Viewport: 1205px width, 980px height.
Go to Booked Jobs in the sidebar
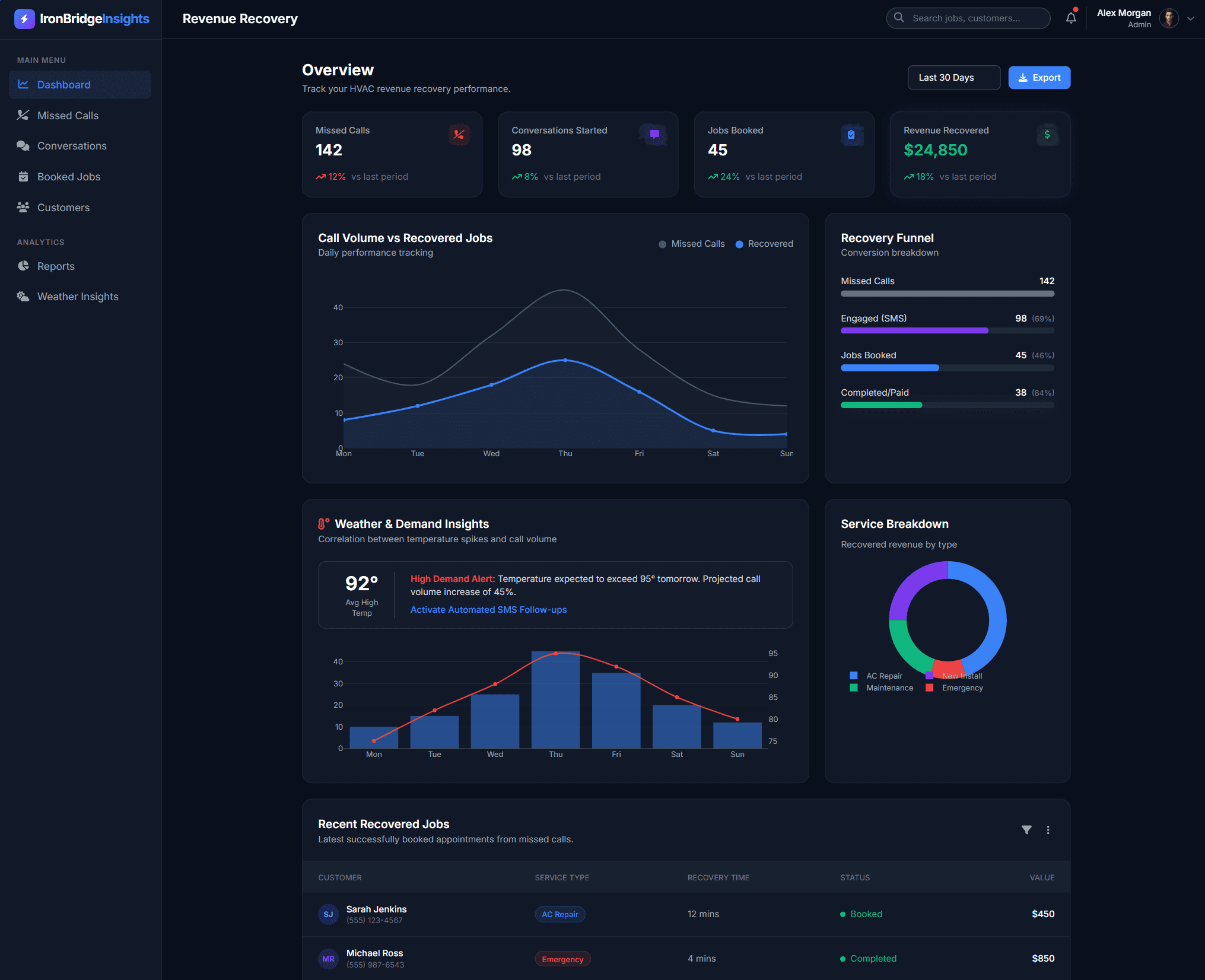point(69,177)
